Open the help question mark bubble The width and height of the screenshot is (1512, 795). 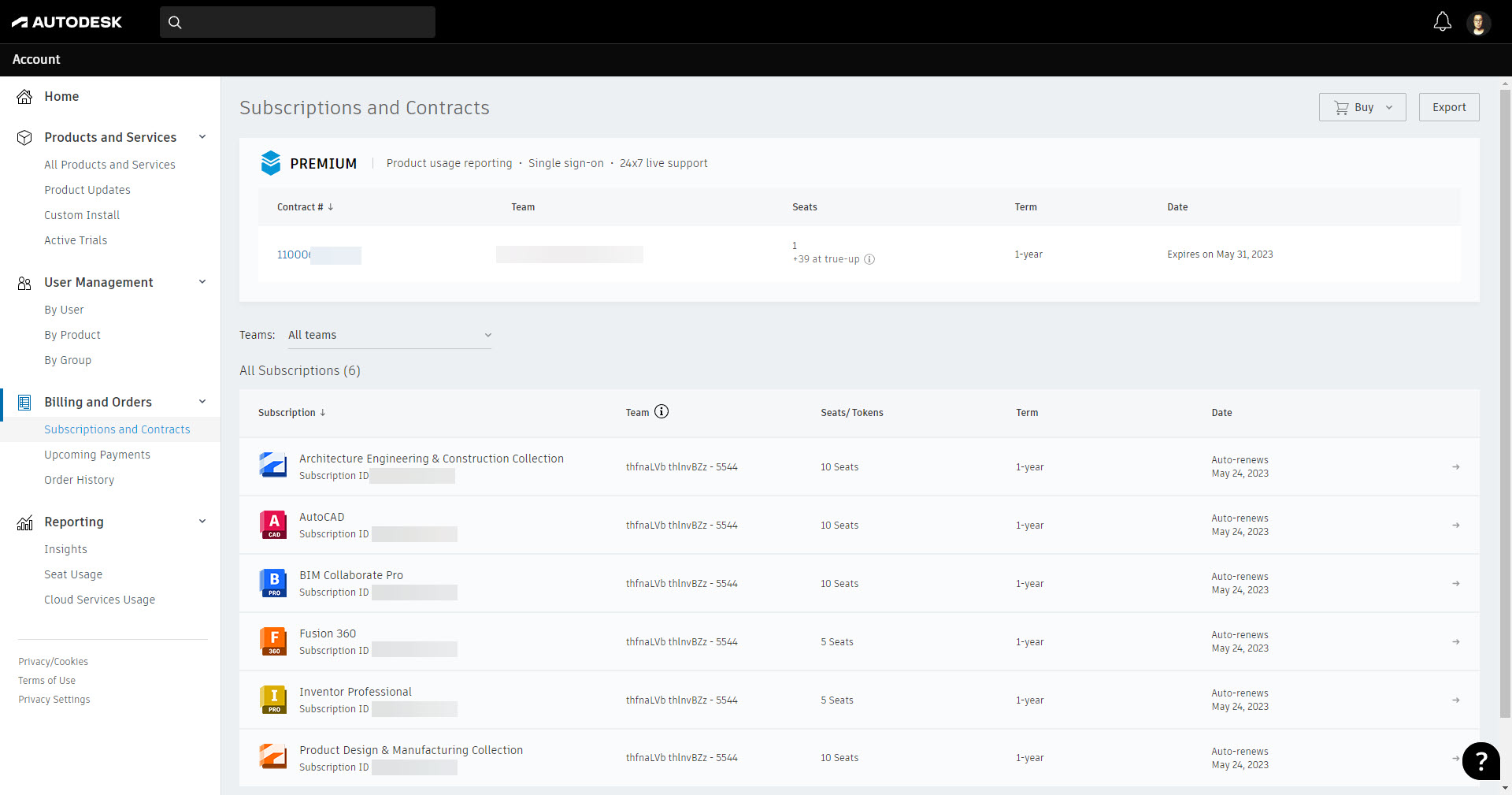1480,761
